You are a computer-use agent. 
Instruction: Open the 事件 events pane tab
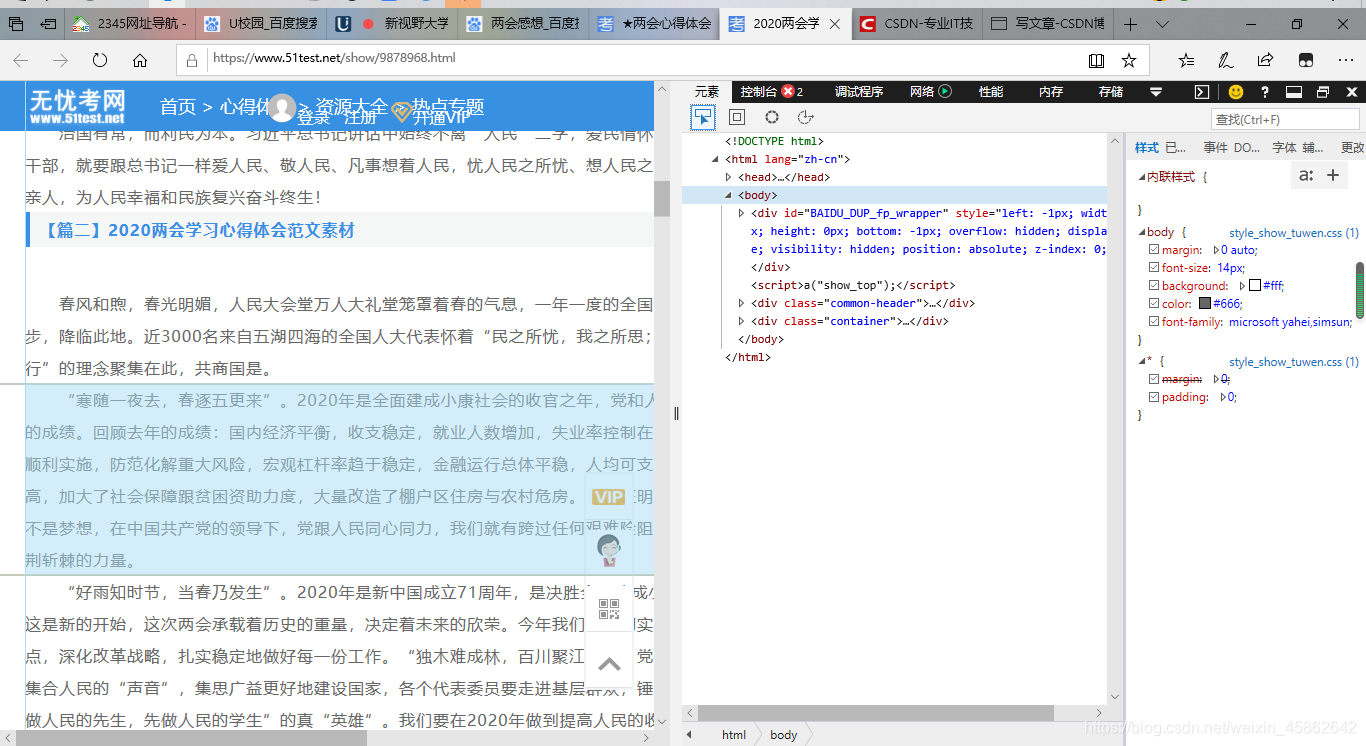pos(1215,147)
